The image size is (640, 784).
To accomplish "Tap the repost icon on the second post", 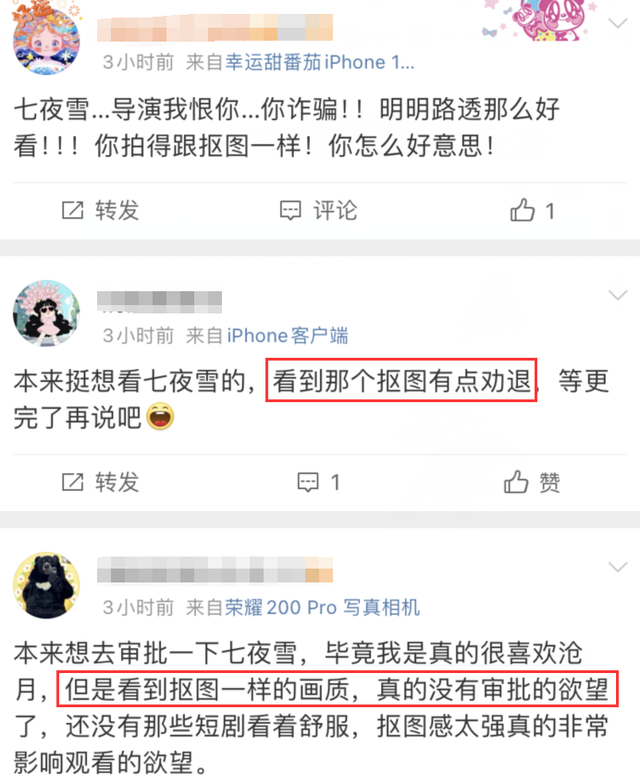I will coord(72,482).
